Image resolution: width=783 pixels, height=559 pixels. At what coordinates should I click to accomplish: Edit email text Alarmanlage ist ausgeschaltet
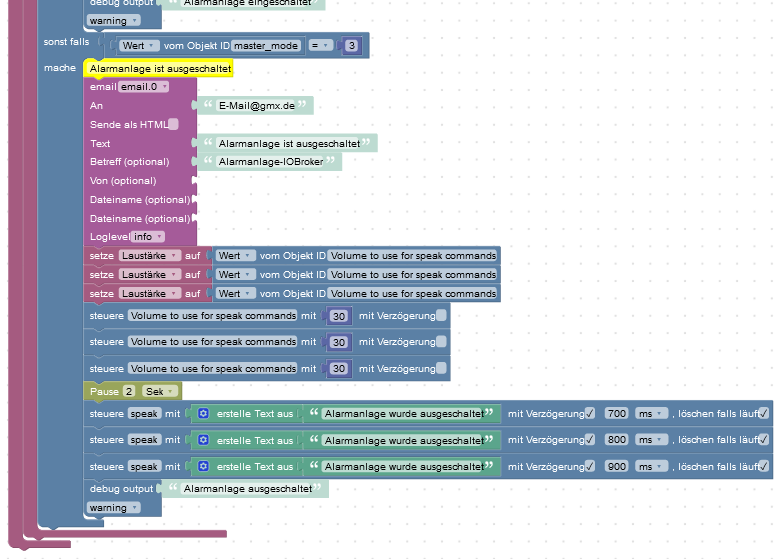(x=289, y=144)
